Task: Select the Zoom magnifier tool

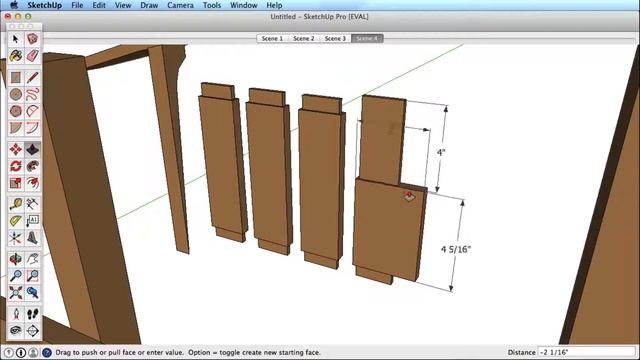Action: (x=16, y=276)
